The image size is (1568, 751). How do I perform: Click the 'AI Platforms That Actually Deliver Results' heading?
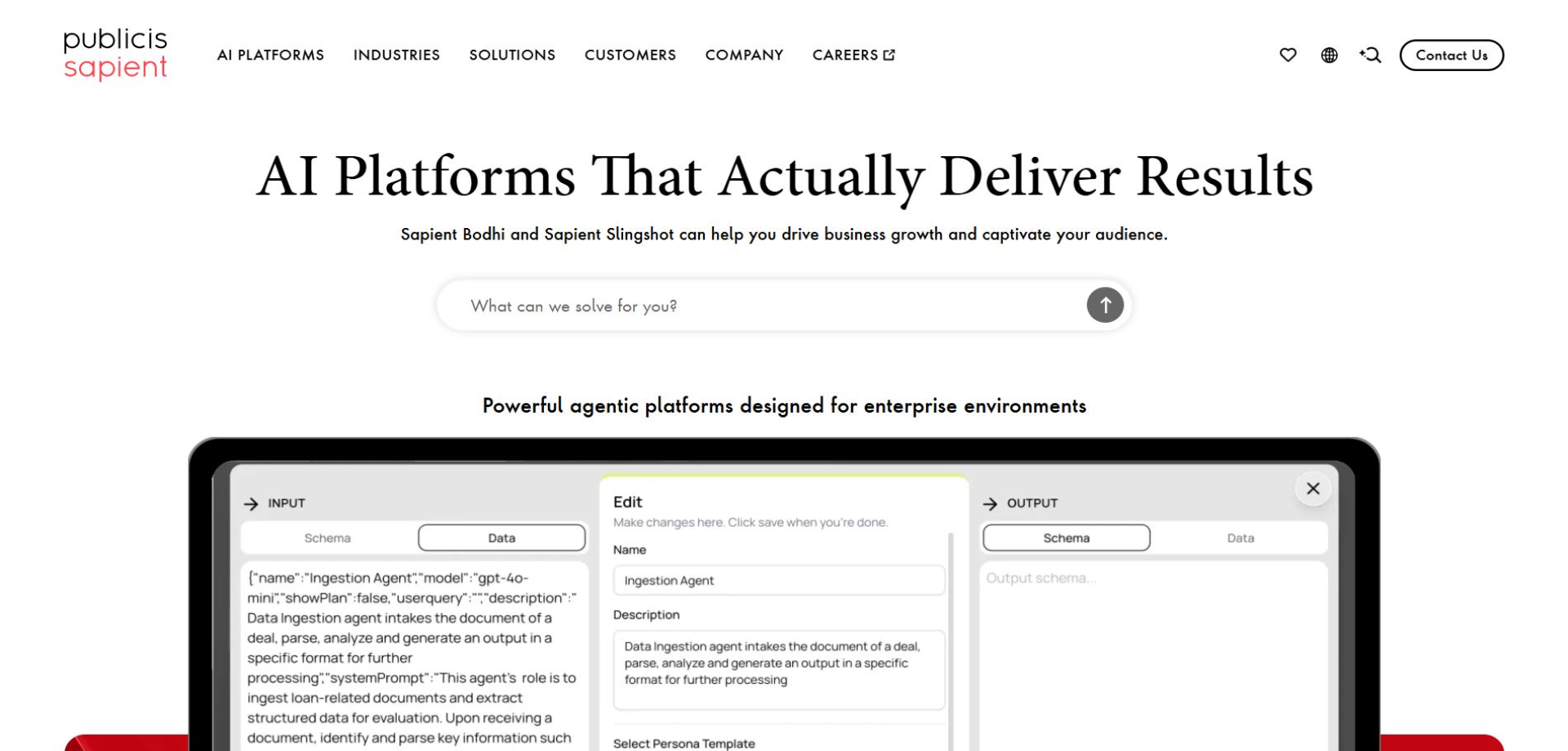coord(785,176)
